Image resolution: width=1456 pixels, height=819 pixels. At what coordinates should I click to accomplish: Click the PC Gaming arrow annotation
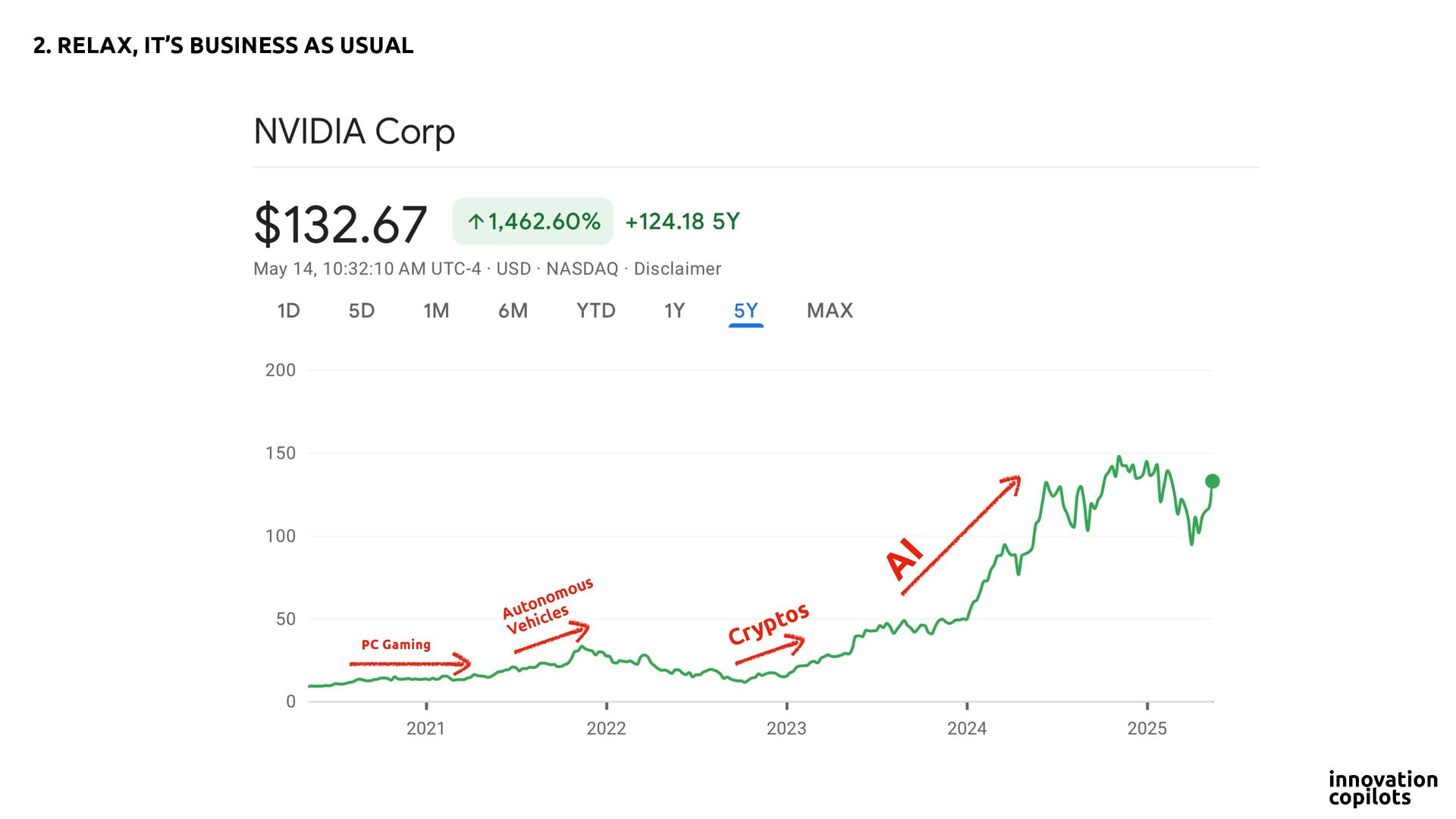(409, 664)
